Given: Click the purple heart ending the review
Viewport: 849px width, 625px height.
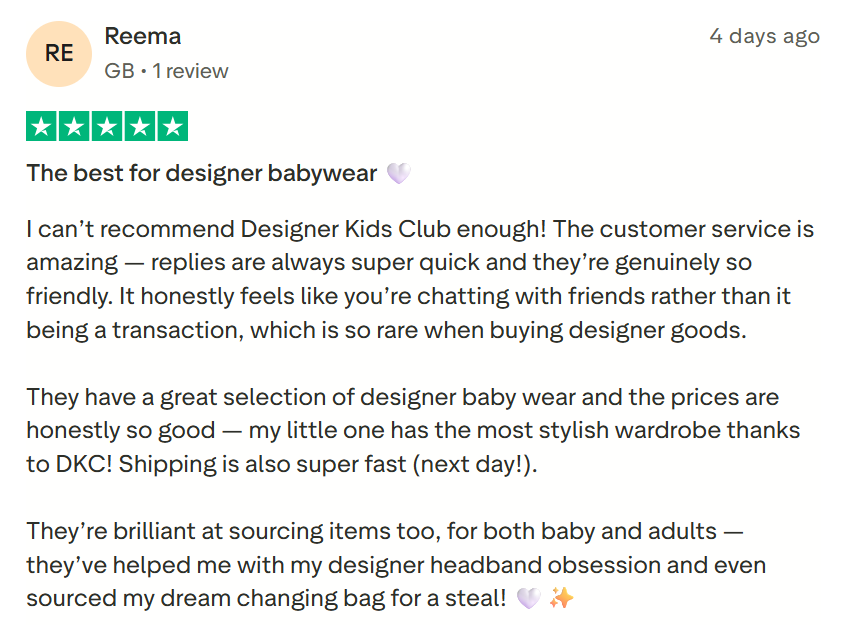Looking at the screenshot, I should pos(528,598).
